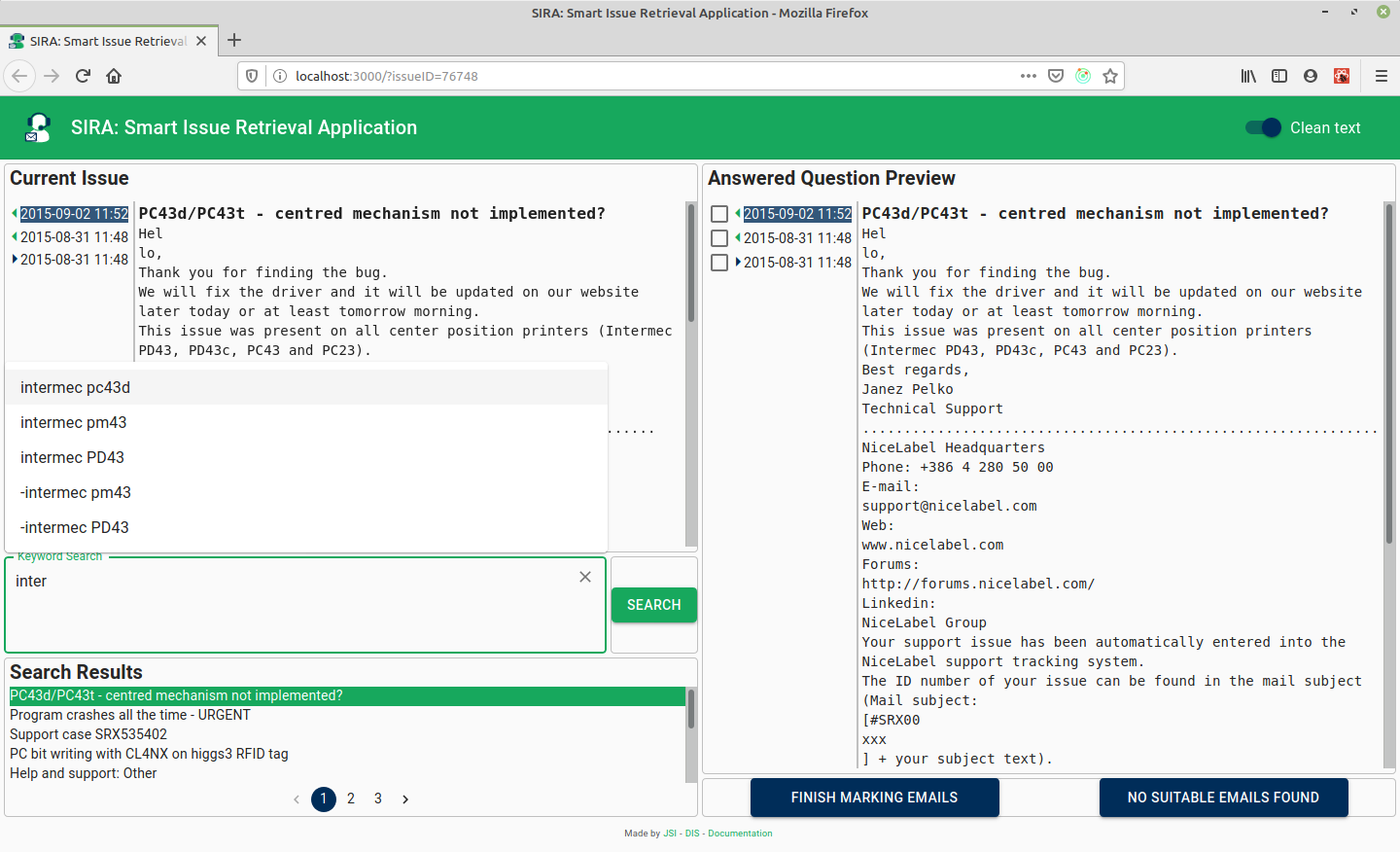
Task: Bookmark this page with the star icon
Action: click(1110, 76)
